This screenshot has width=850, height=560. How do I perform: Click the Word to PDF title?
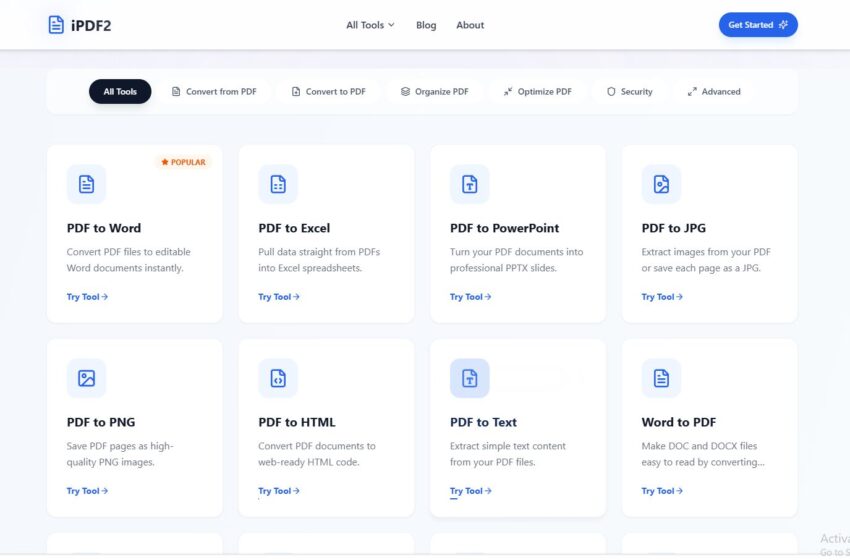coord(679,422)
